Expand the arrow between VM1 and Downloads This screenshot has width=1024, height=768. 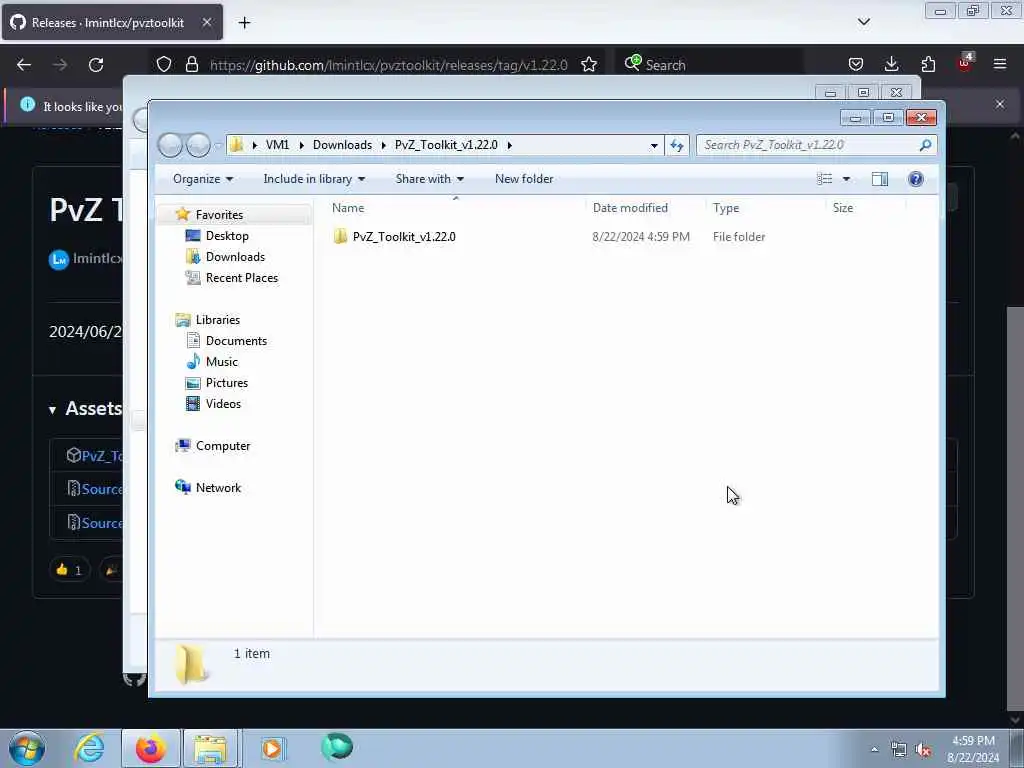302,145
